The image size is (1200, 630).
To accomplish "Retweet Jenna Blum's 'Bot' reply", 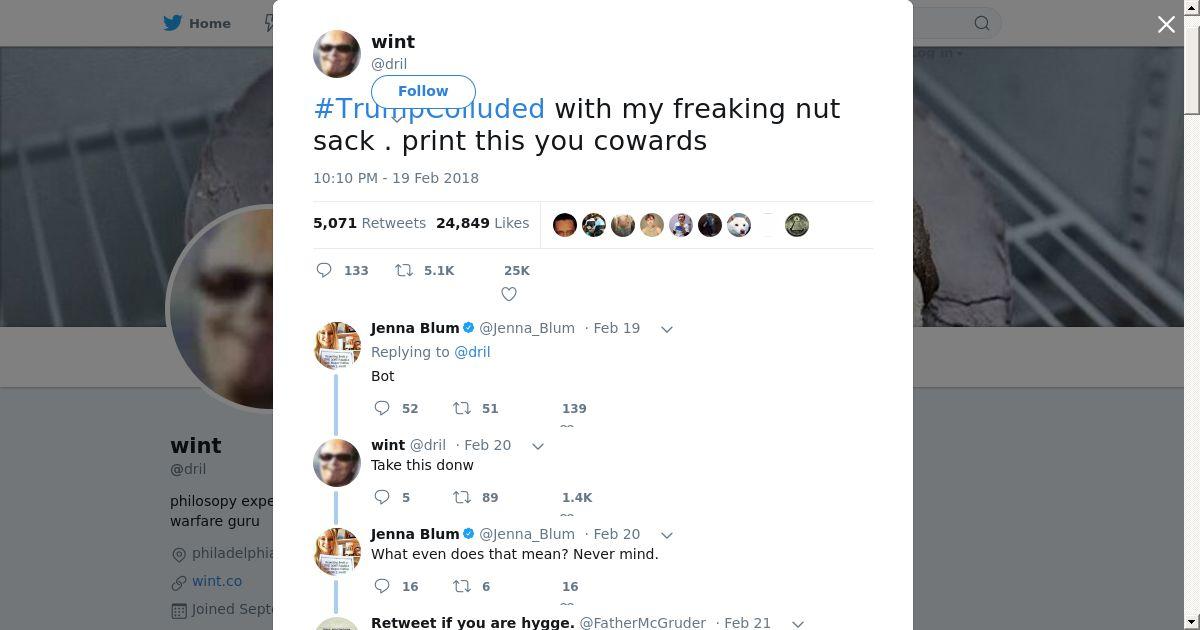I will [462, 408].
